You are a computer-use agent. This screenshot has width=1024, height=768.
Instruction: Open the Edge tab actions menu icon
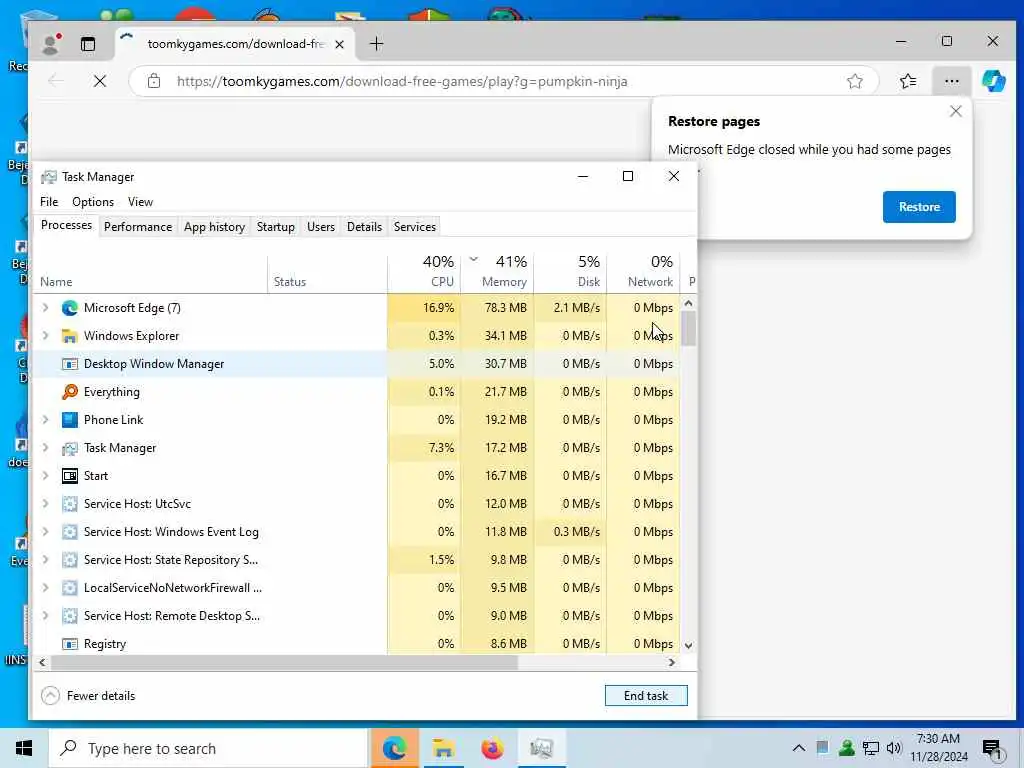click(88, 44)
